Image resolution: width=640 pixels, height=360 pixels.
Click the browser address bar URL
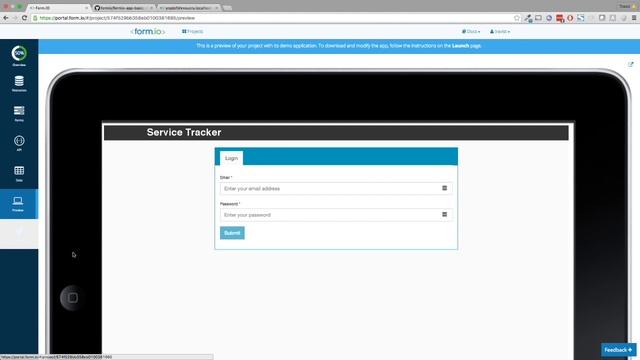[x=117, y=18]
